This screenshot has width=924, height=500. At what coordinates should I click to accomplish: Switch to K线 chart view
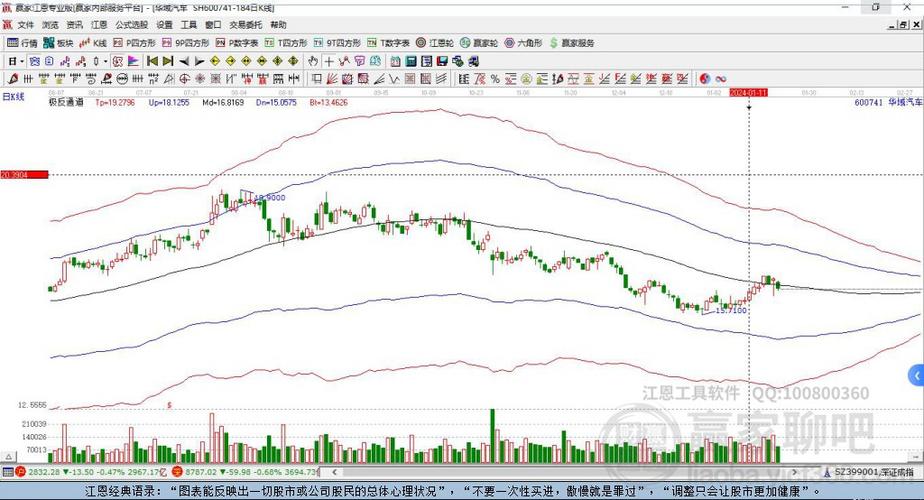94,43
